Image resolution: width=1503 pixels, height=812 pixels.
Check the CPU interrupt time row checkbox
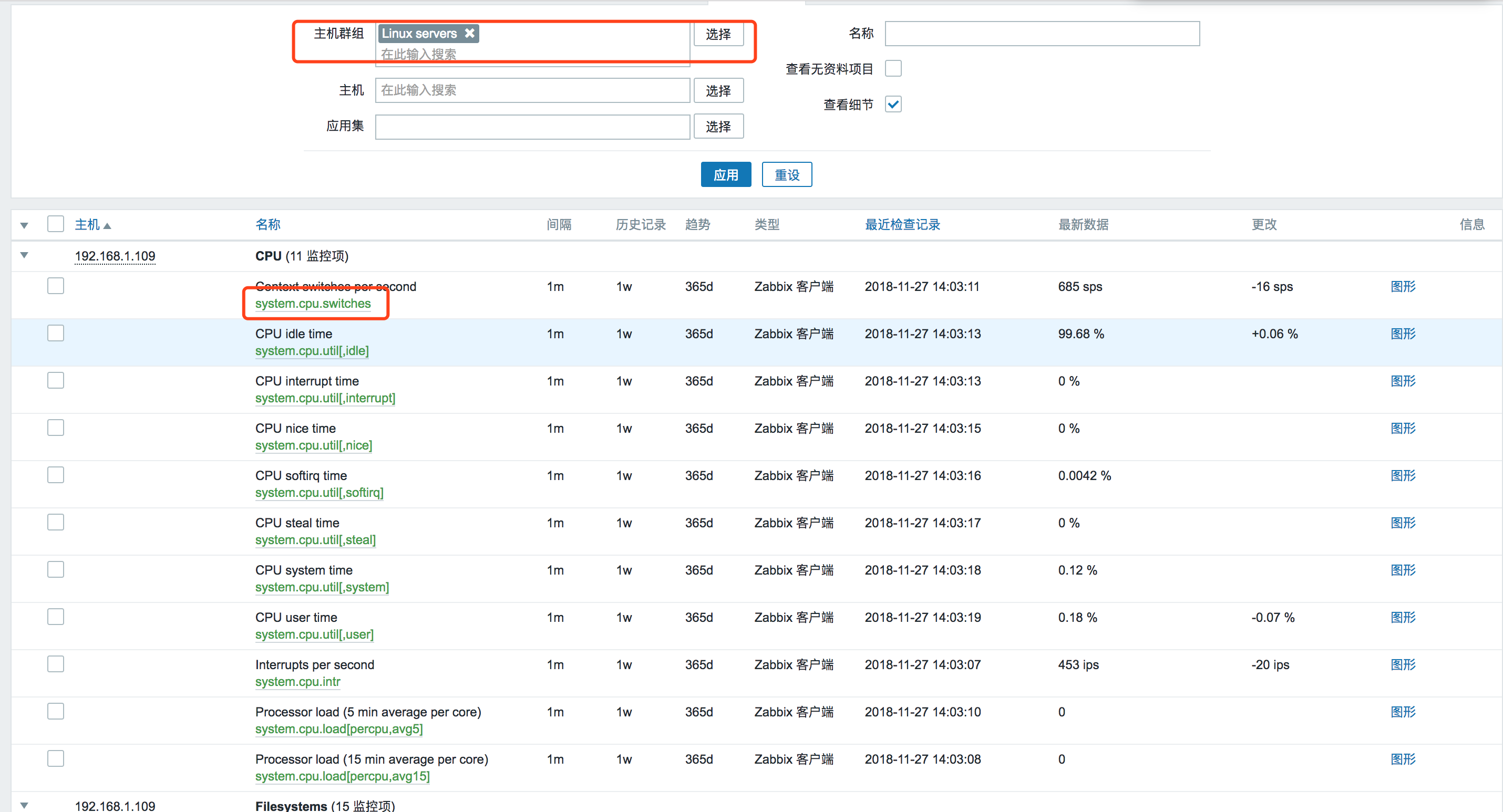pos(55,380)
